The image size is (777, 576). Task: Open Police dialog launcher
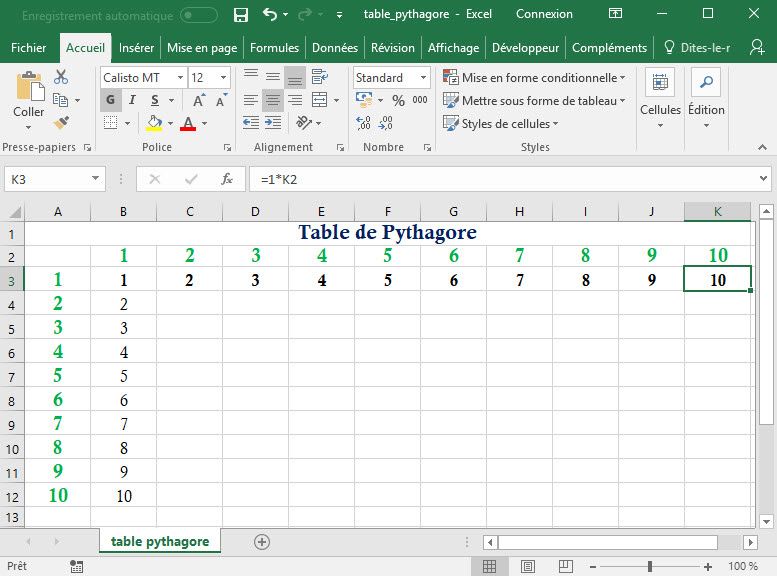click(227, 148)
